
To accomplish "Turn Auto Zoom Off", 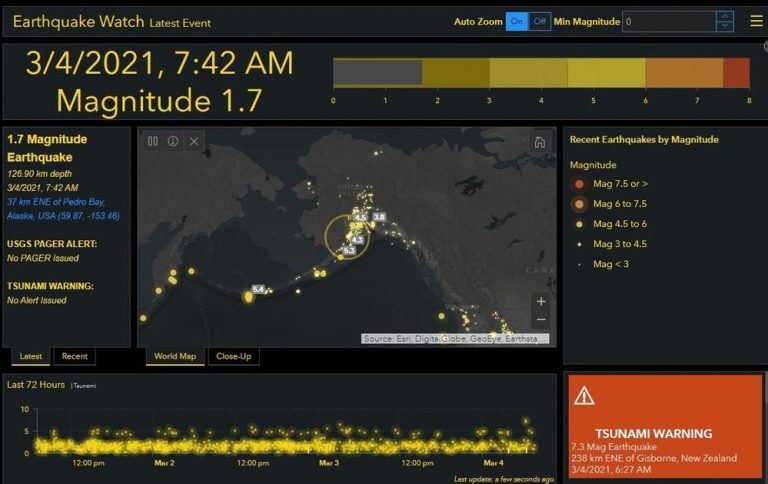I will point(539,22).
